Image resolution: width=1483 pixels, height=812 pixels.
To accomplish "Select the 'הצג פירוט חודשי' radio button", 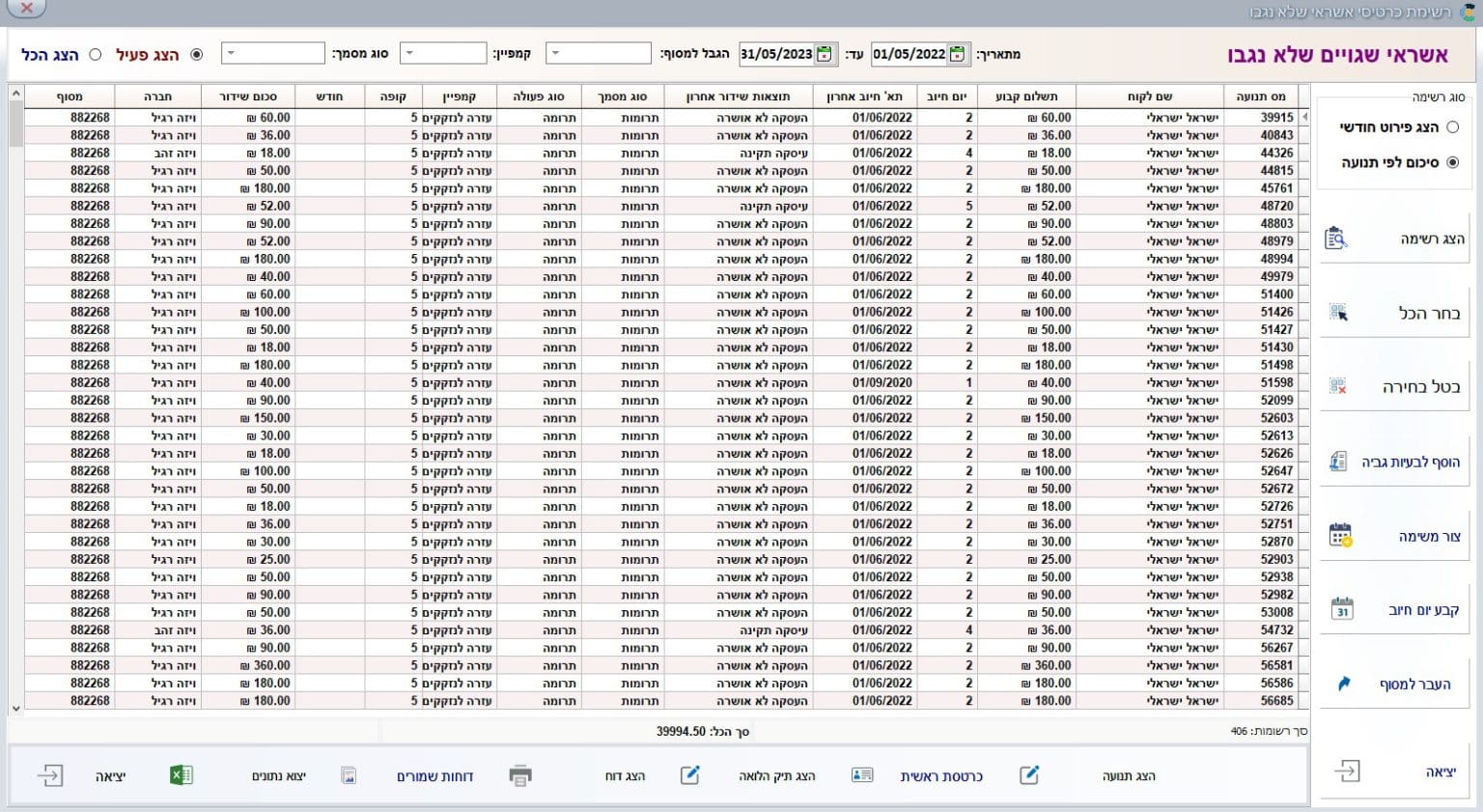I will 1453,127.
